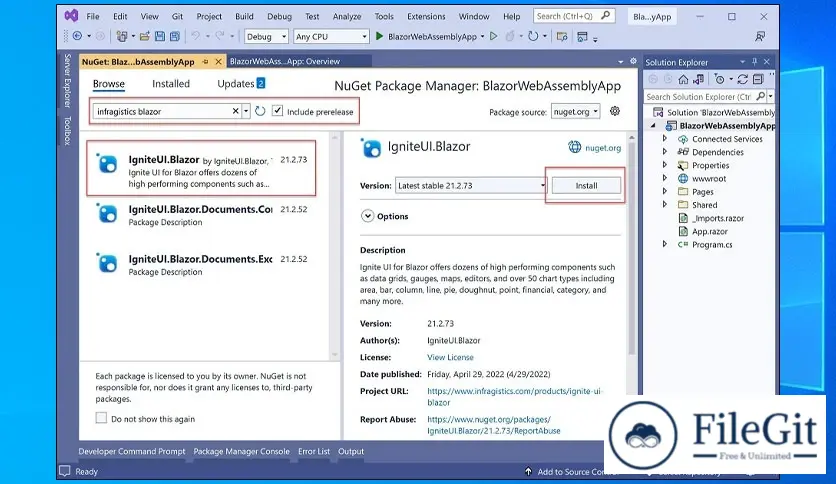The image size is (836, 484).
Task: Expand the Dependencies tree node
Action: coord(665,151)
